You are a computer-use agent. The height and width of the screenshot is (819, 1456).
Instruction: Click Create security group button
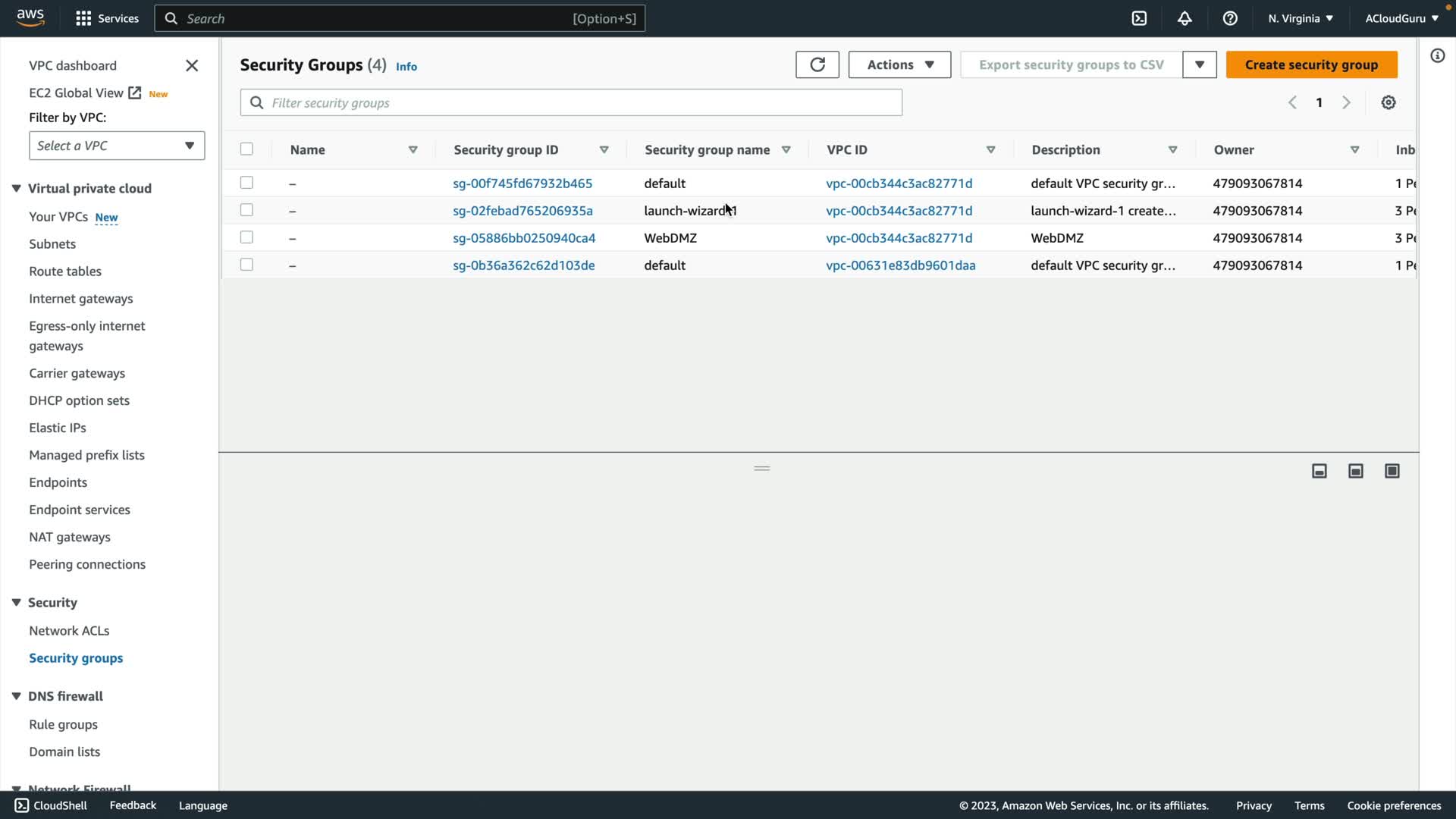(1311, 64)
